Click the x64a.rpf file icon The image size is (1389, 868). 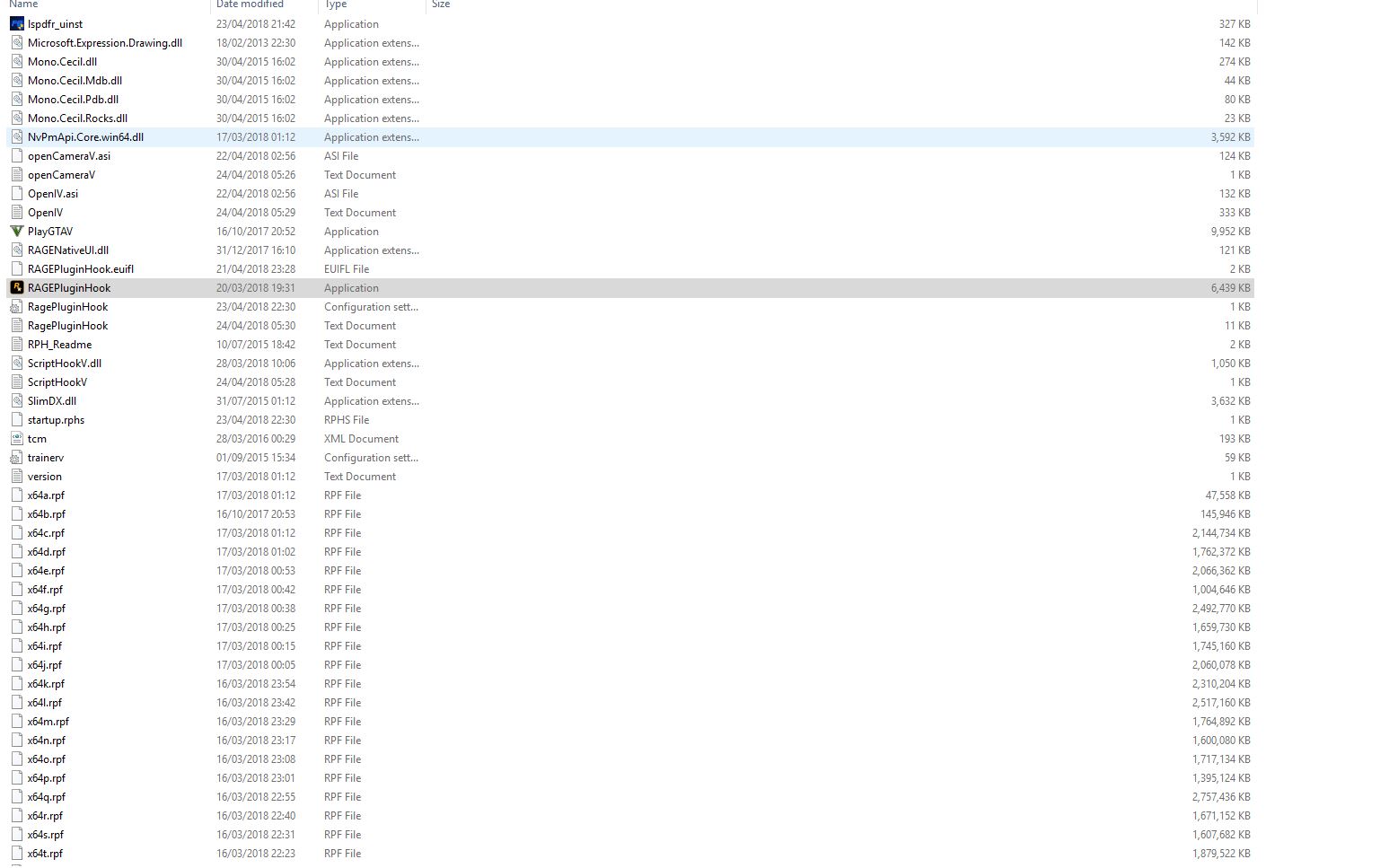(x=17, y=495)
